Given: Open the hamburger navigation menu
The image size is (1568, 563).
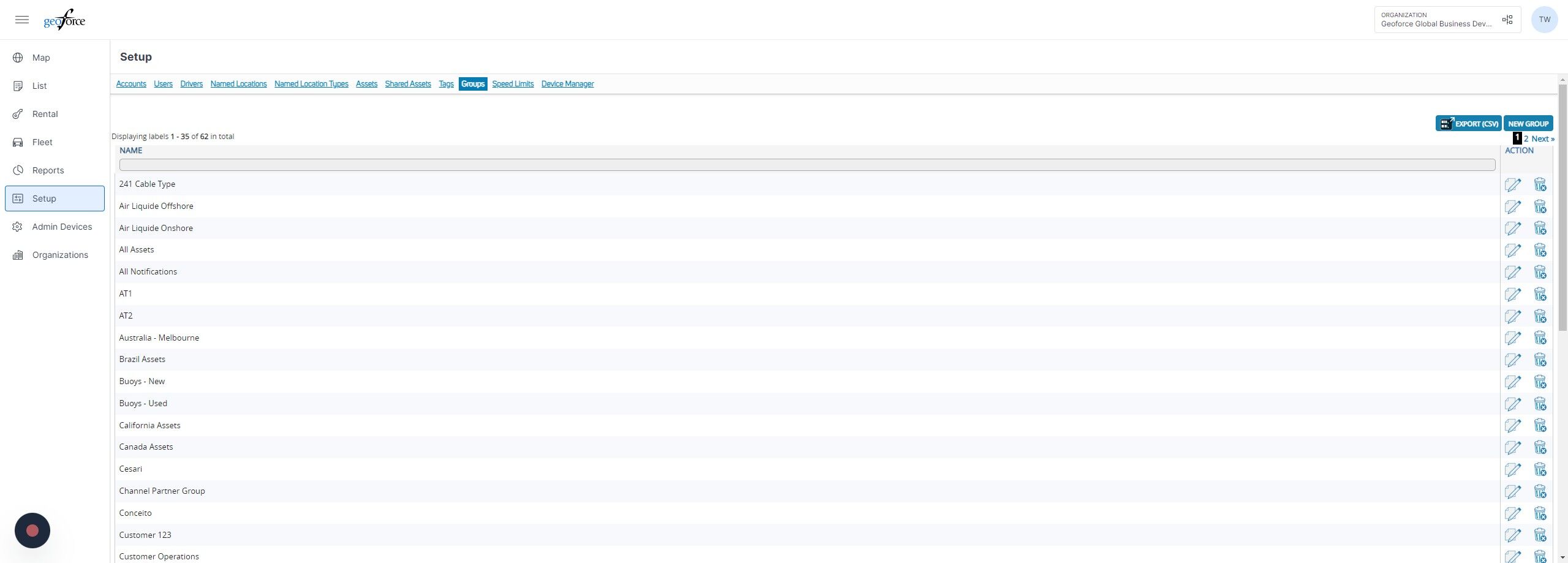Looking at the screenshot, I should tap(22, 20).
